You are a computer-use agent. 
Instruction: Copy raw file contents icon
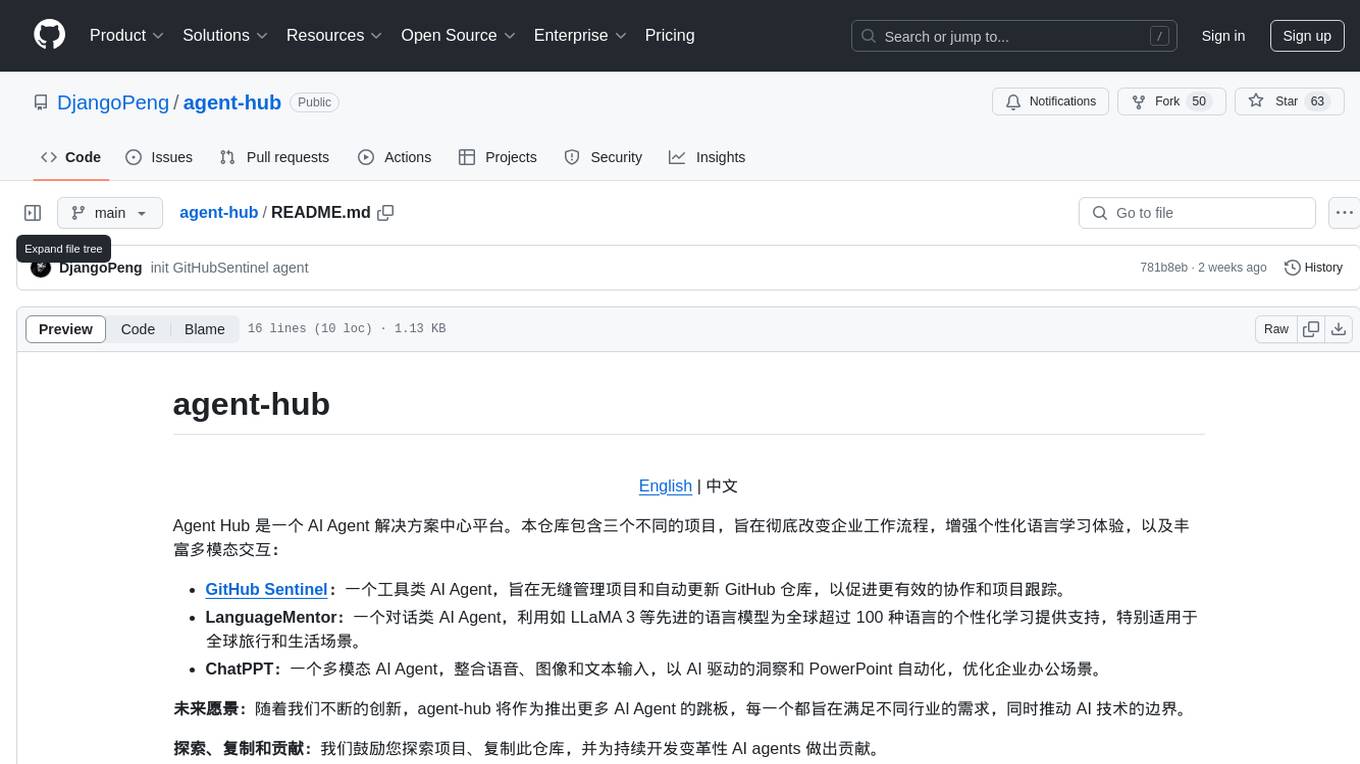pos(1311,329)
